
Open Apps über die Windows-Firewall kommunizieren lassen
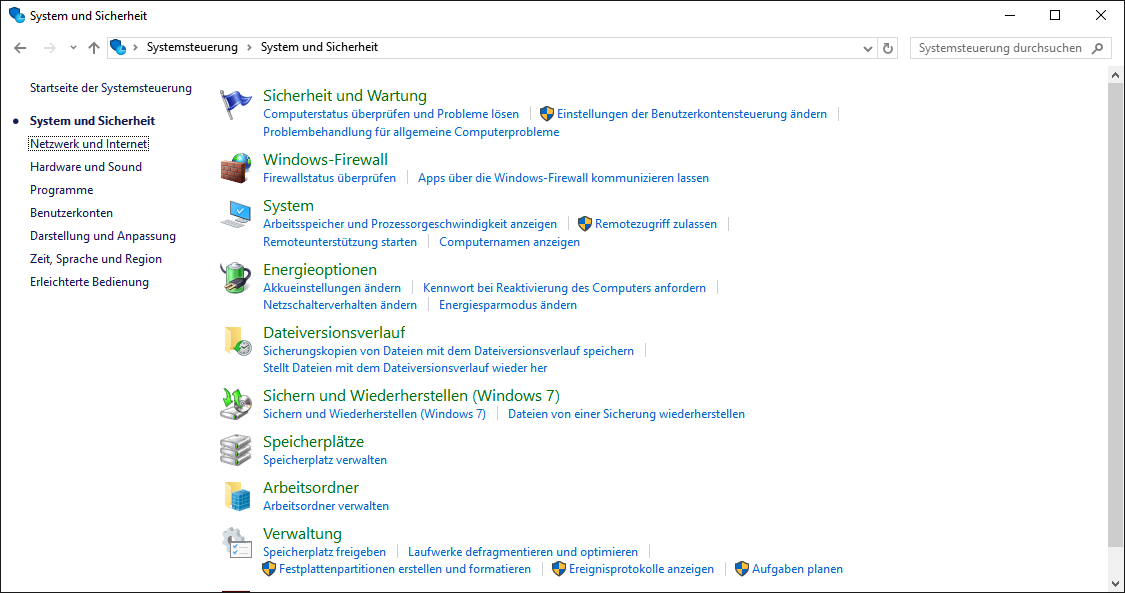563,178
